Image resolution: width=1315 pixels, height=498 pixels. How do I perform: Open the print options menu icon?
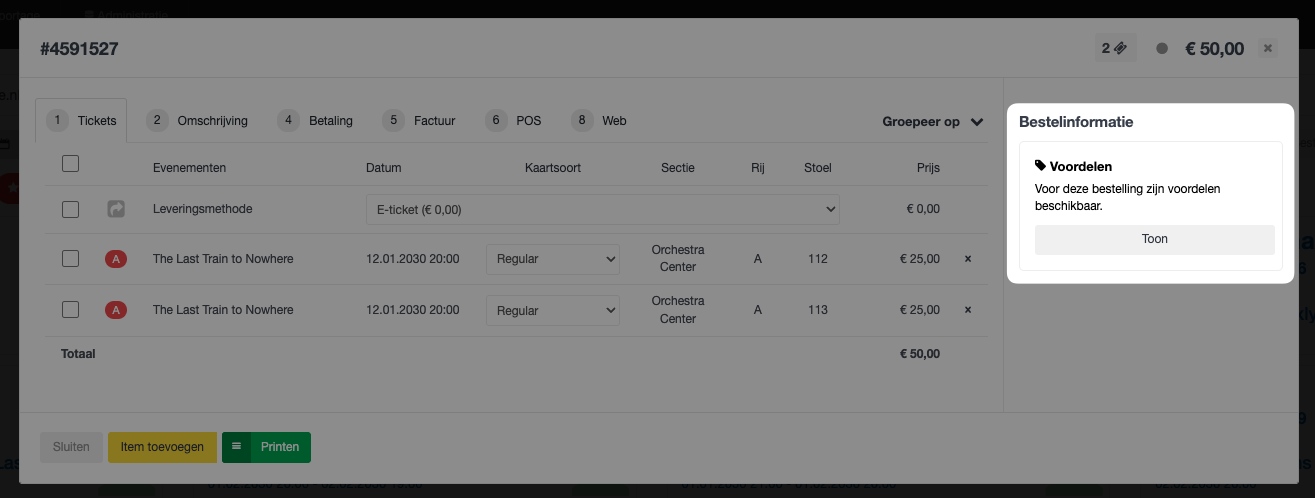[x=237, y=447]
